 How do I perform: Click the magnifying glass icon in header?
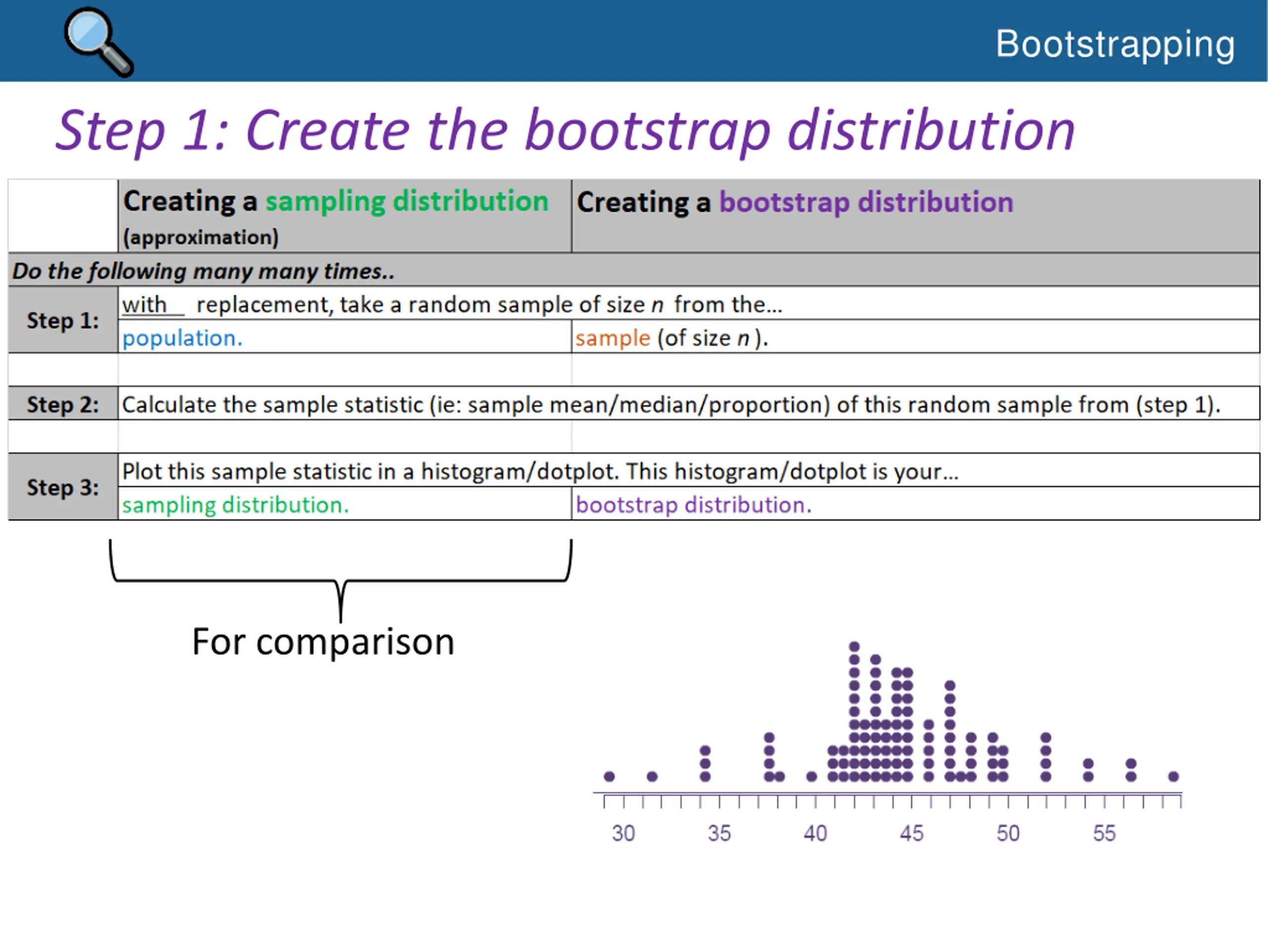point(99,42)
